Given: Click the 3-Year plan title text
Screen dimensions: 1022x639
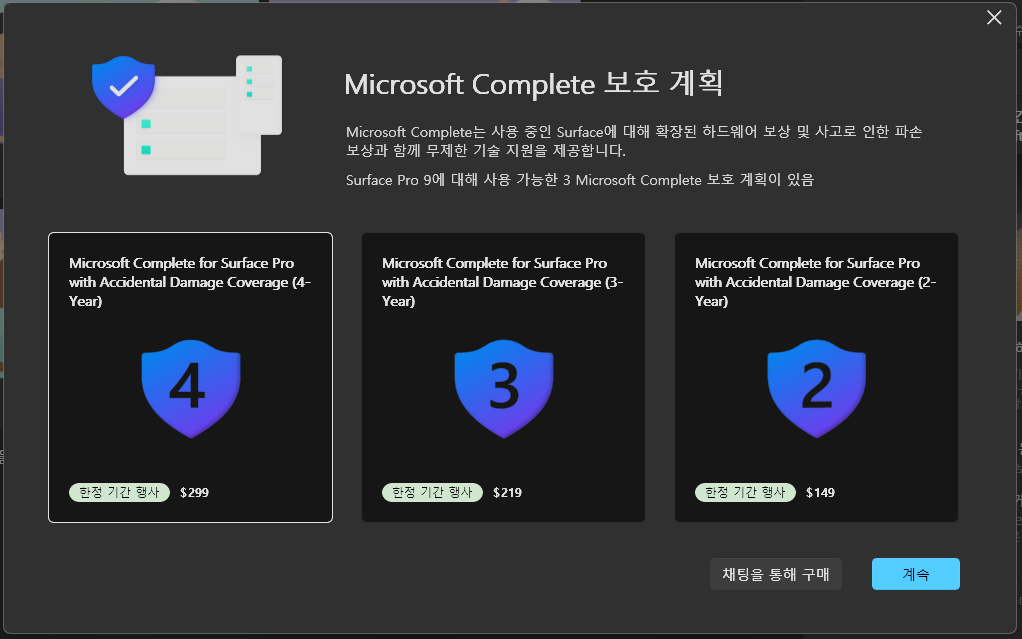Looking at the screenshot, I should [x=503, y=282].
